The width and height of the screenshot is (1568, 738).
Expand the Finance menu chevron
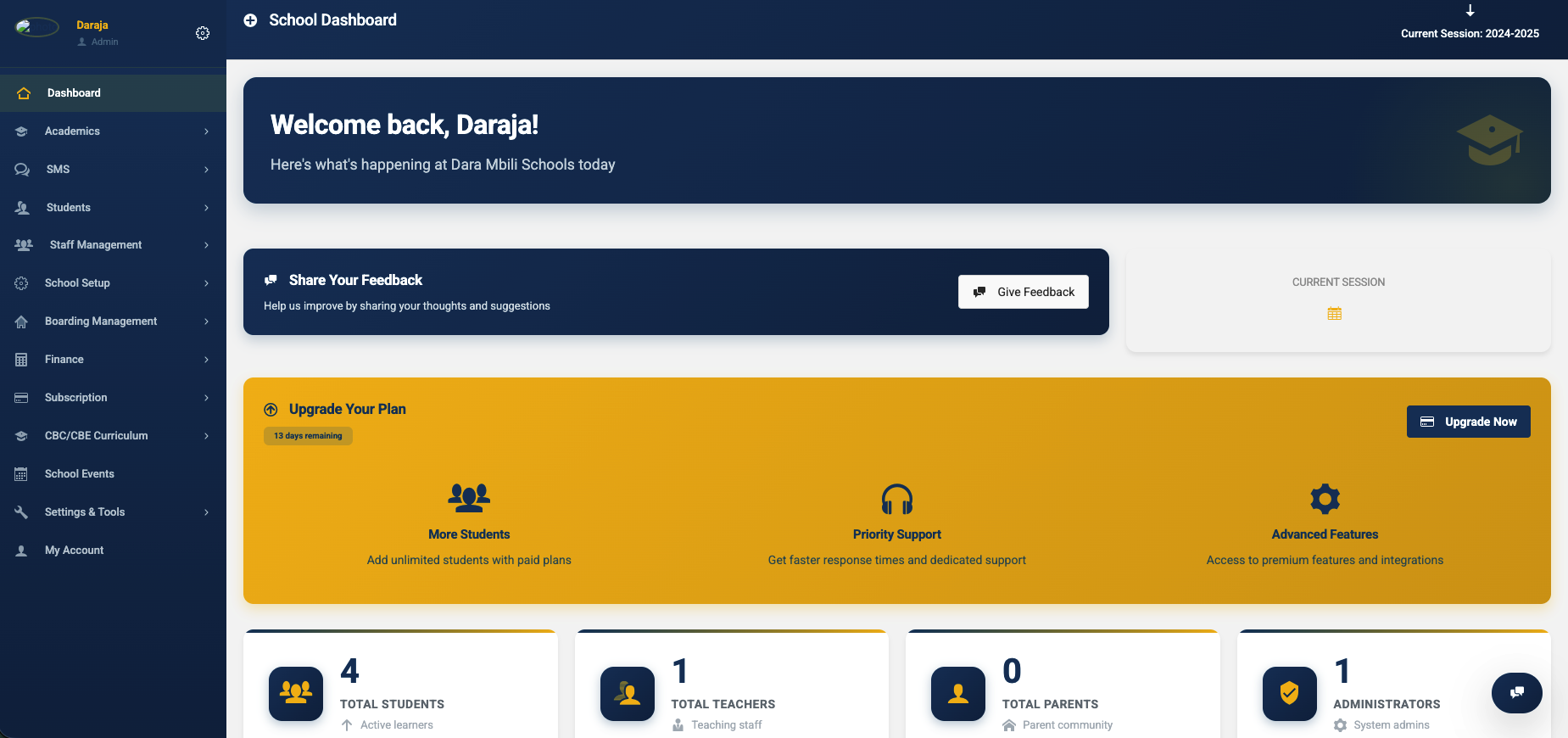pyautogui.click(x=206, y=360)
